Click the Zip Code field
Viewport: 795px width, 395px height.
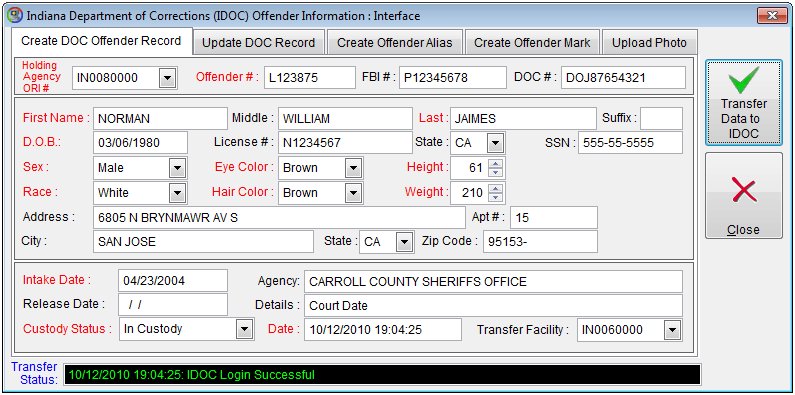click(540, 242)
